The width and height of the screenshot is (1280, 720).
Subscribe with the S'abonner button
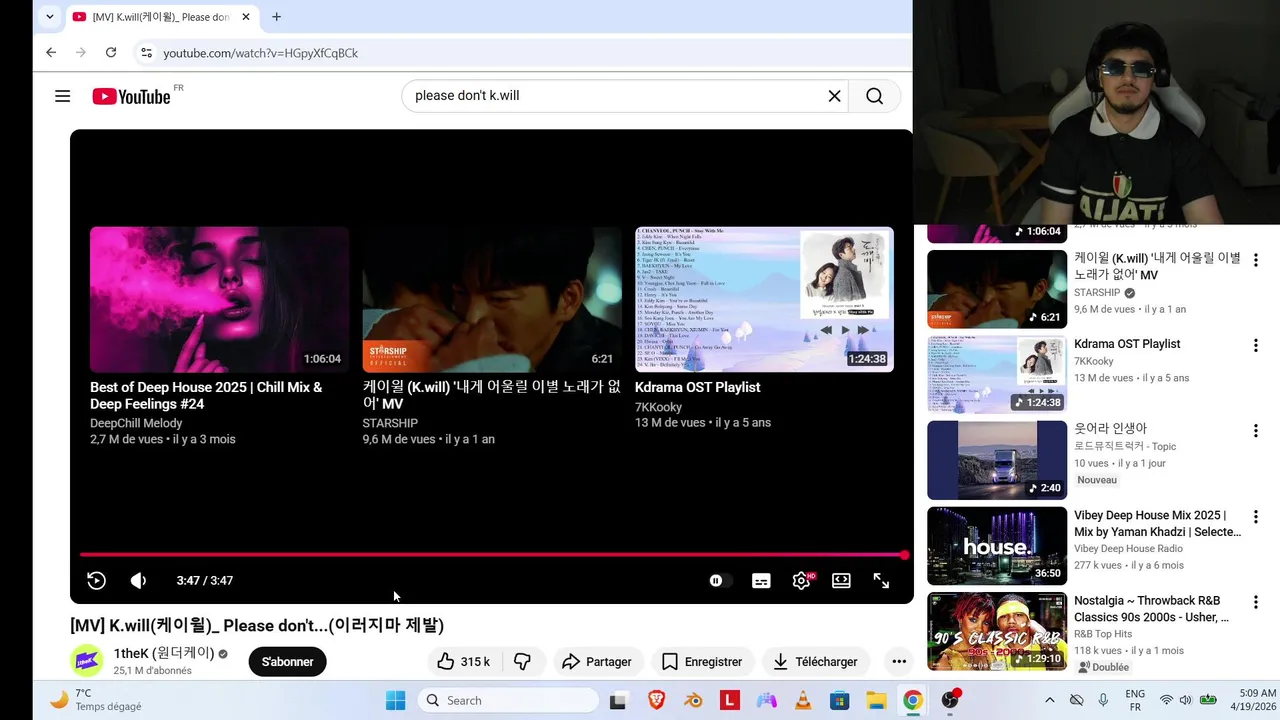pyautogui.click(x=287, y=662)
